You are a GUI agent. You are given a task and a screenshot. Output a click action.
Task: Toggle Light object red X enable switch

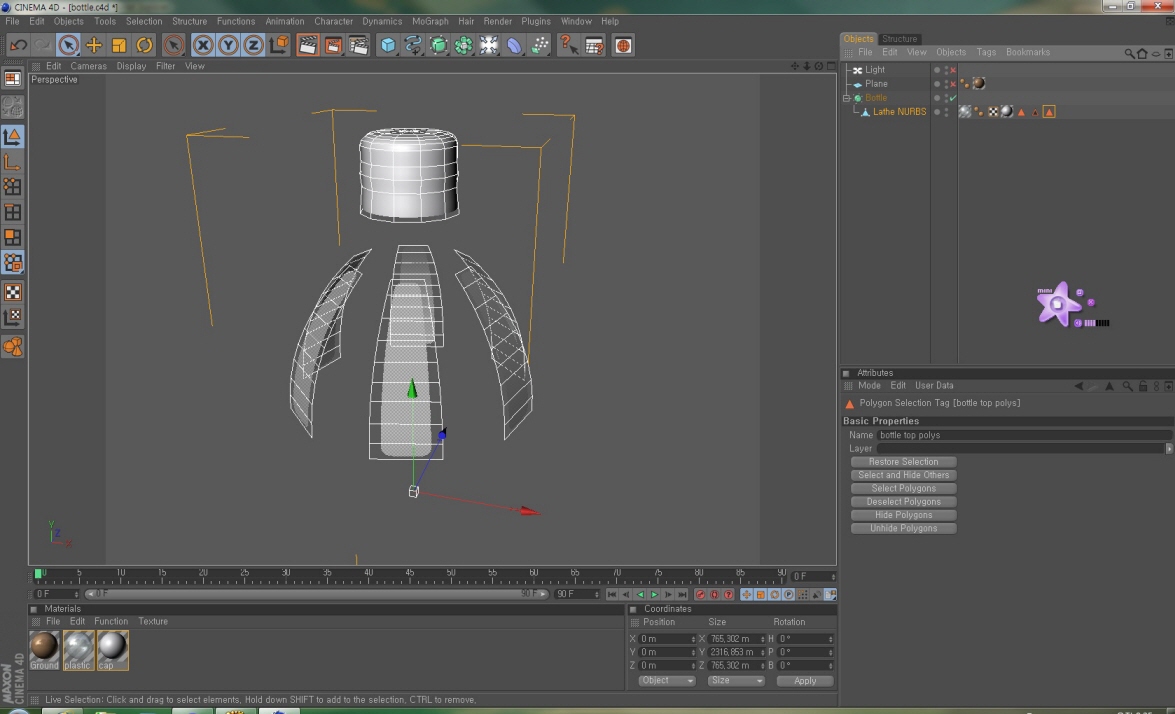[952, 70]
